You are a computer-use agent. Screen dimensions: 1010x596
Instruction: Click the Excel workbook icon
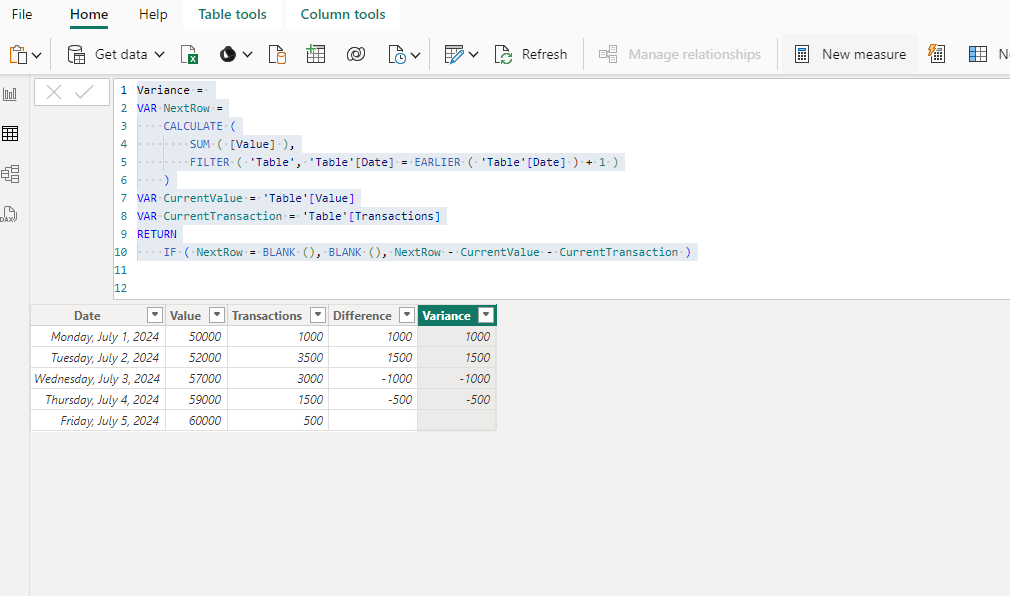pos(189,55)
